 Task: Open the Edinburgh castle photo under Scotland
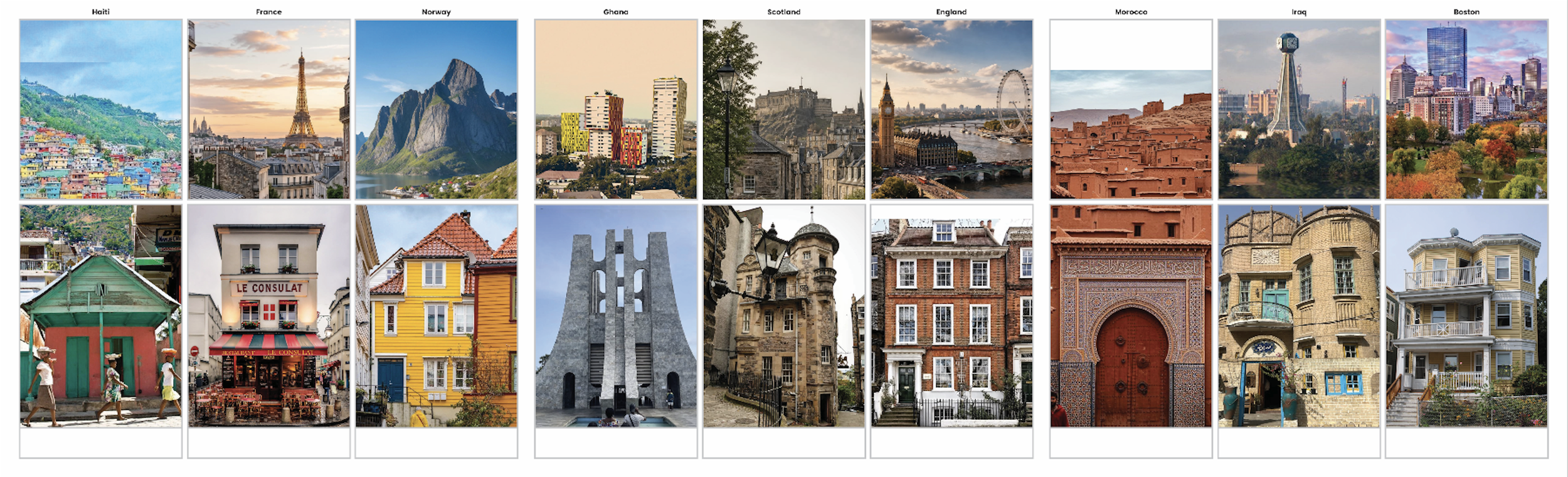point(784,109)
